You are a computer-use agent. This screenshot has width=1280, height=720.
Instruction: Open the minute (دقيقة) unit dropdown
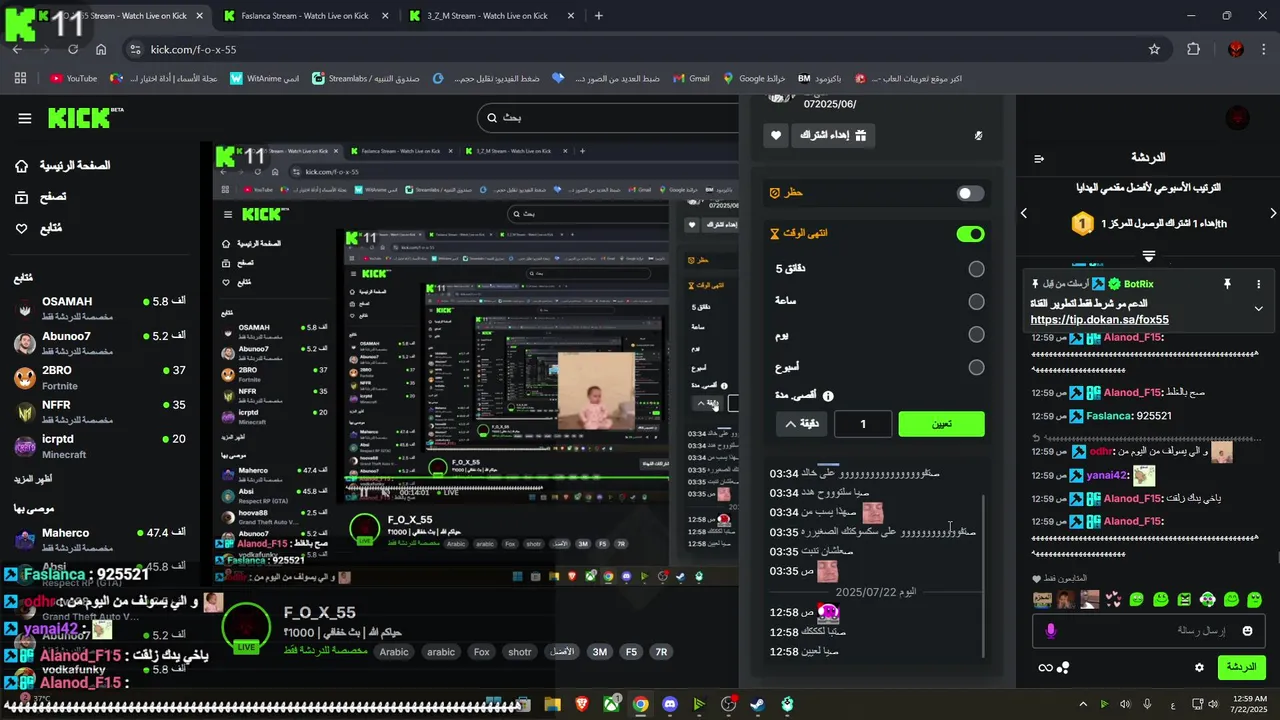(802, 424)
